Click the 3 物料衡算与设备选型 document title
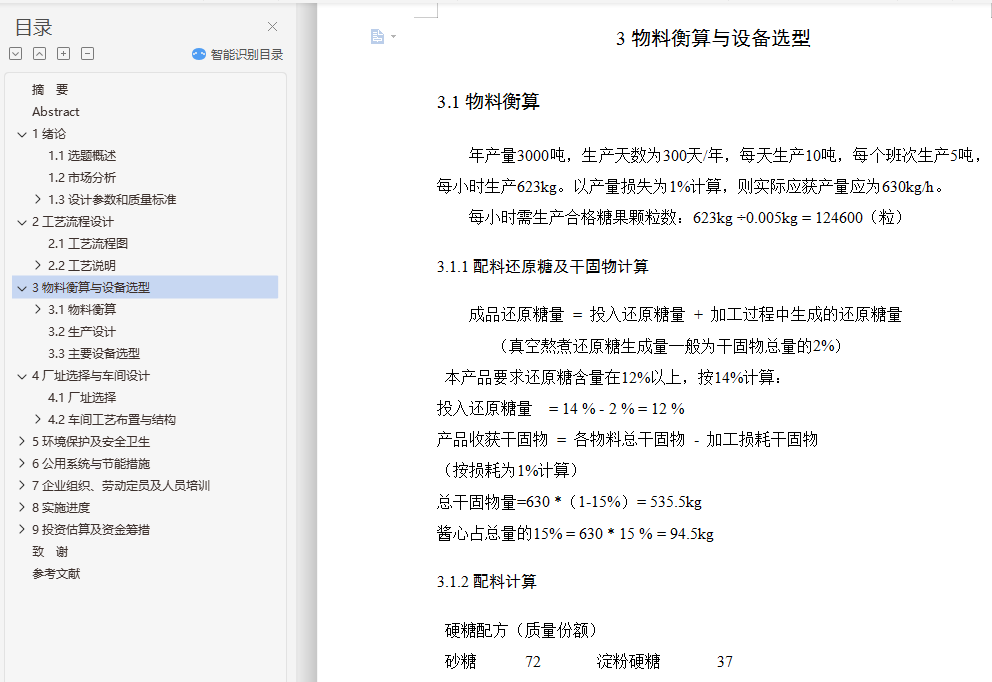This screenshot has height=682, width=992. pos(713,38)
